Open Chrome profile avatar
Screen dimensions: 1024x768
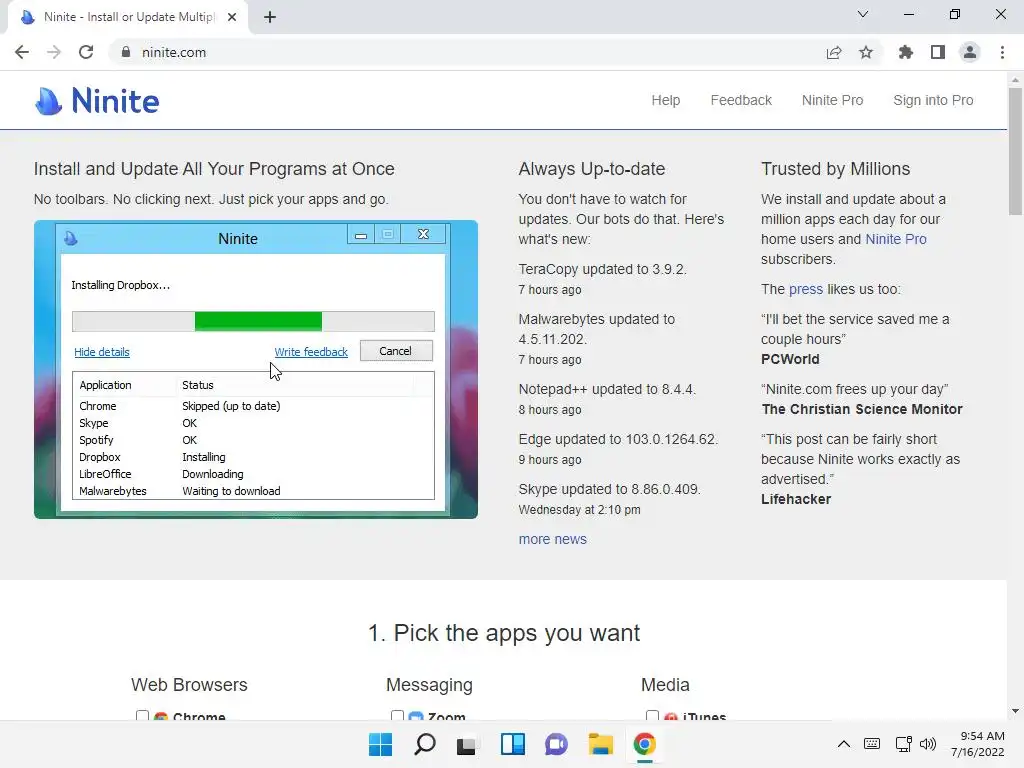click(x=970, y=52)
